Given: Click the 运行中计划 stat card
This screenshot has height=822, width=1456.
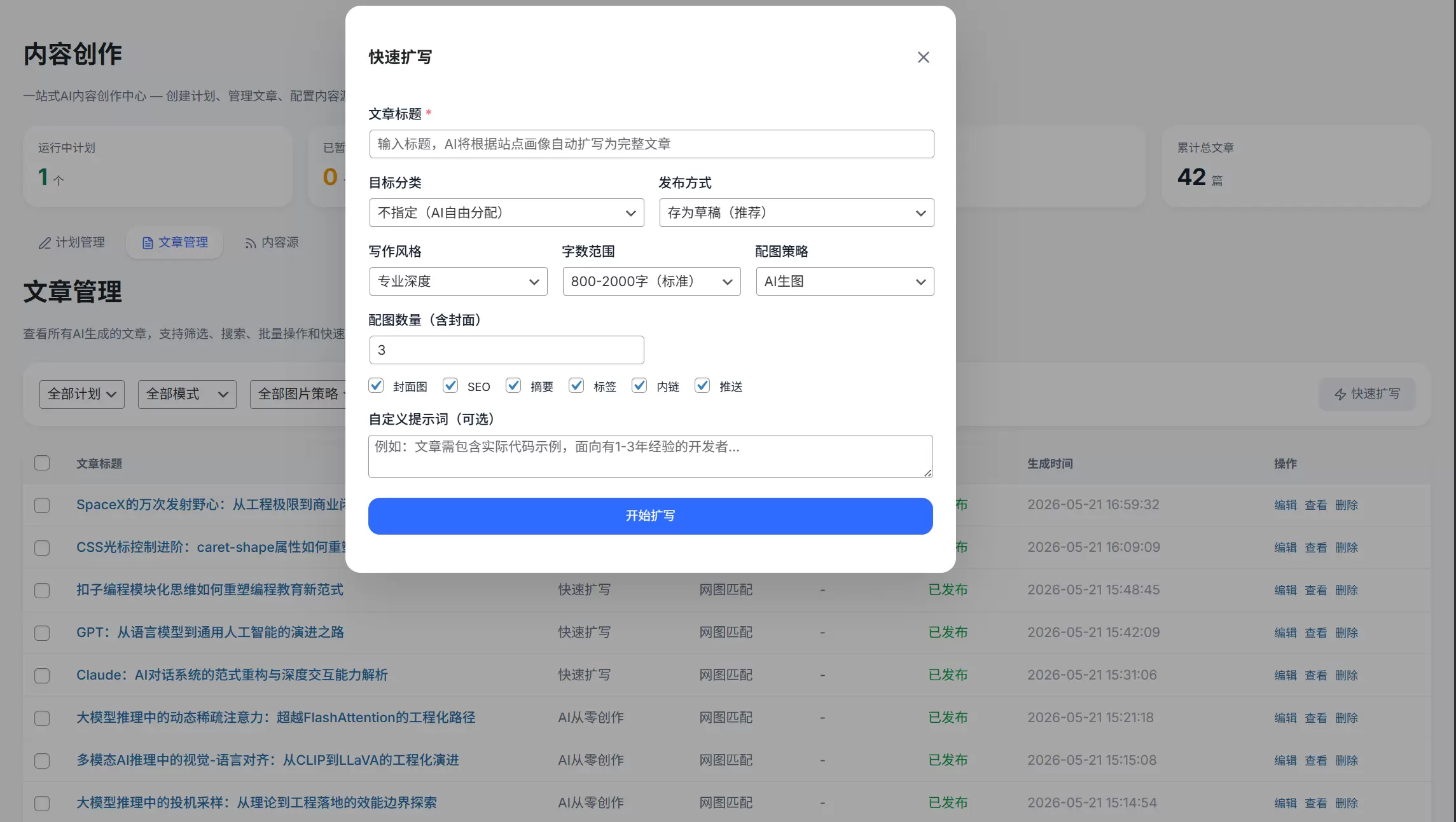Looking at the screenshot, I should click(158, 167).
